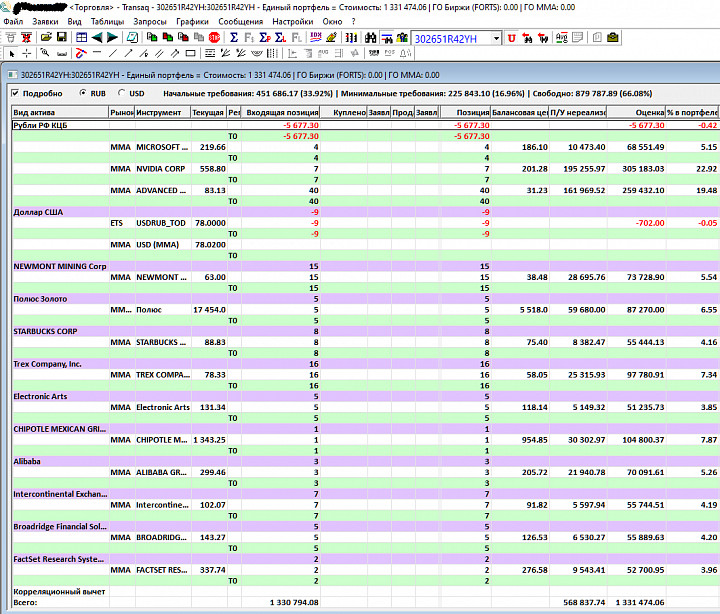The height and width of the screenshot is (614, 720).
Task: Select the horizontal line drawing tool
Action: (x=97, y=53)
